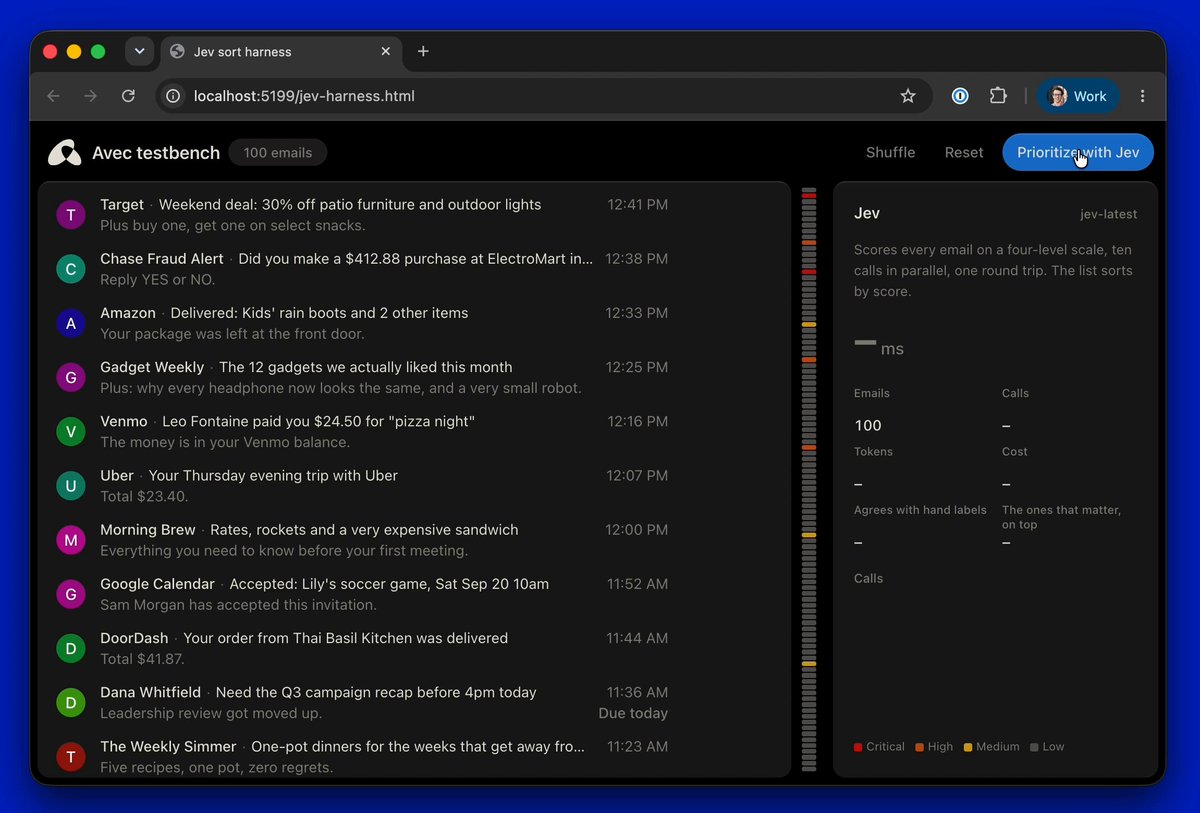The image size is (1200, 813).
Task: Click the Uber sender avatar
Action: [x=70, y=486]
